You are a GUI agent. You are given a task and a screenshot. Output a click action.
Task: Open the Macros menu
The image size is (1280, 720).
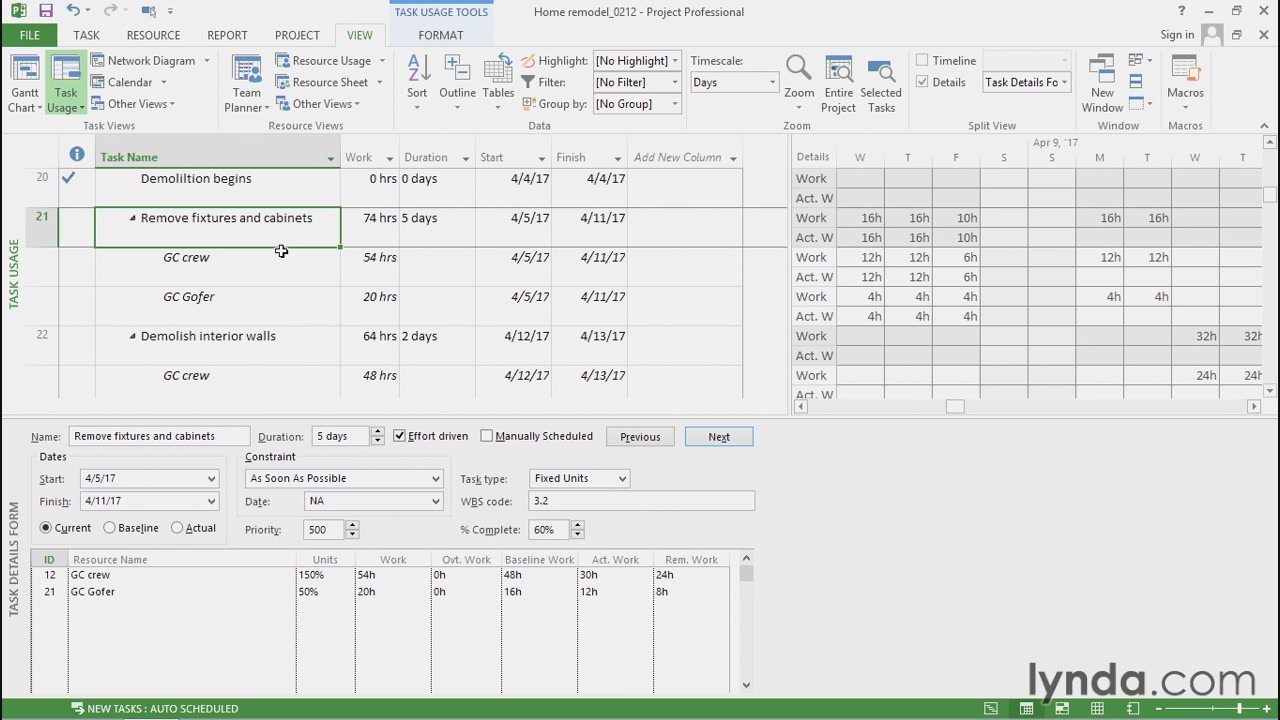[1185, 84]
